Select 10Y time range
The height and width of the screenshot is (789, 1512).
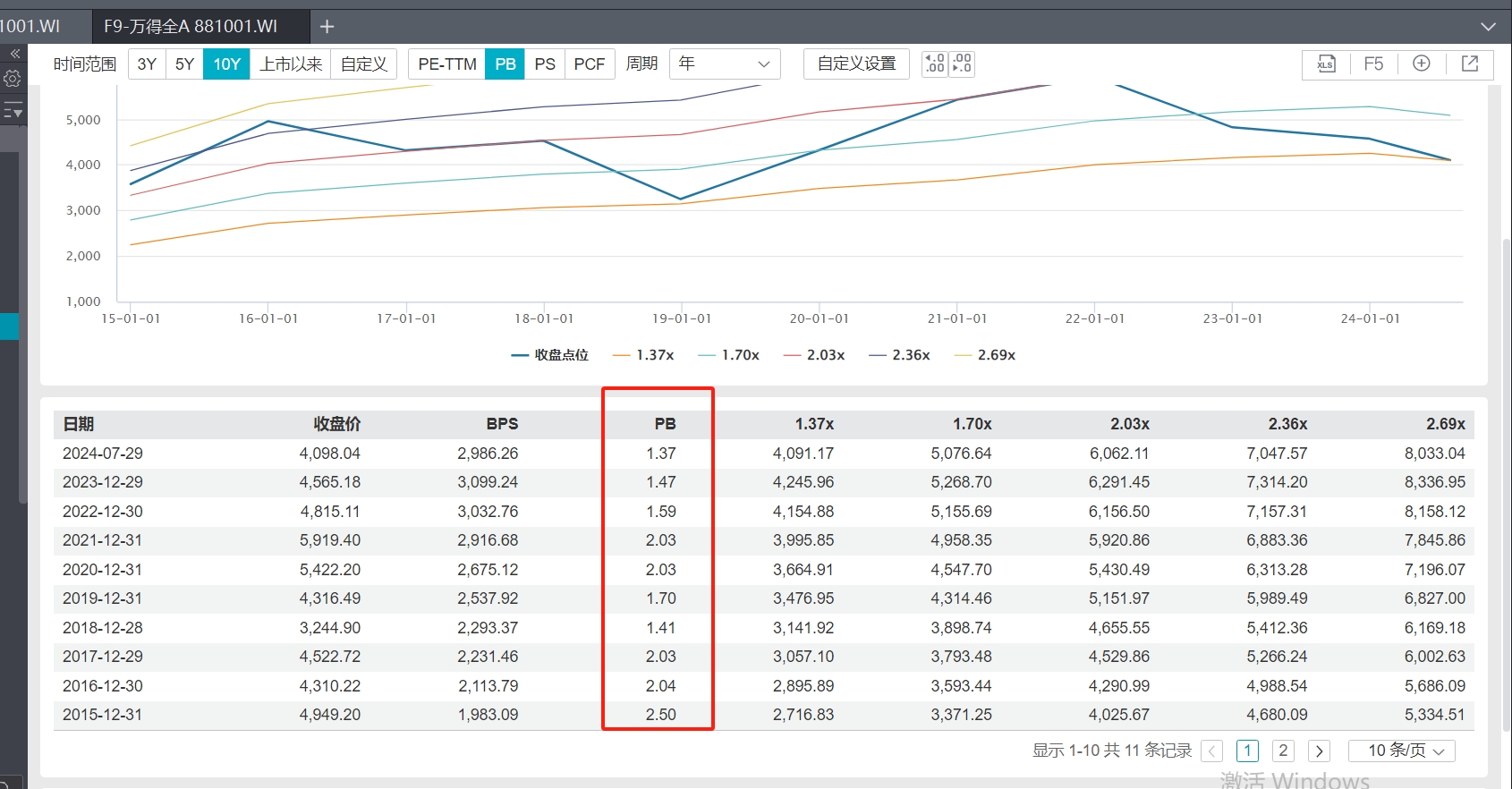coord(226,64)
